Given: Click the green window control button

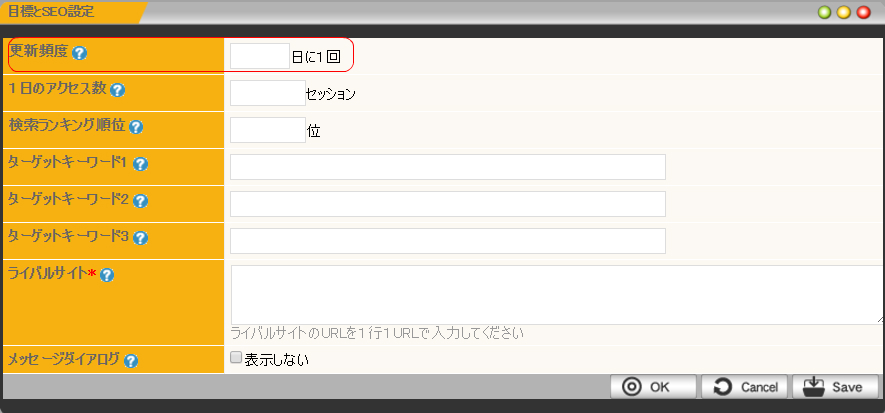Looking at the screenshot, I should pos(825,12).
